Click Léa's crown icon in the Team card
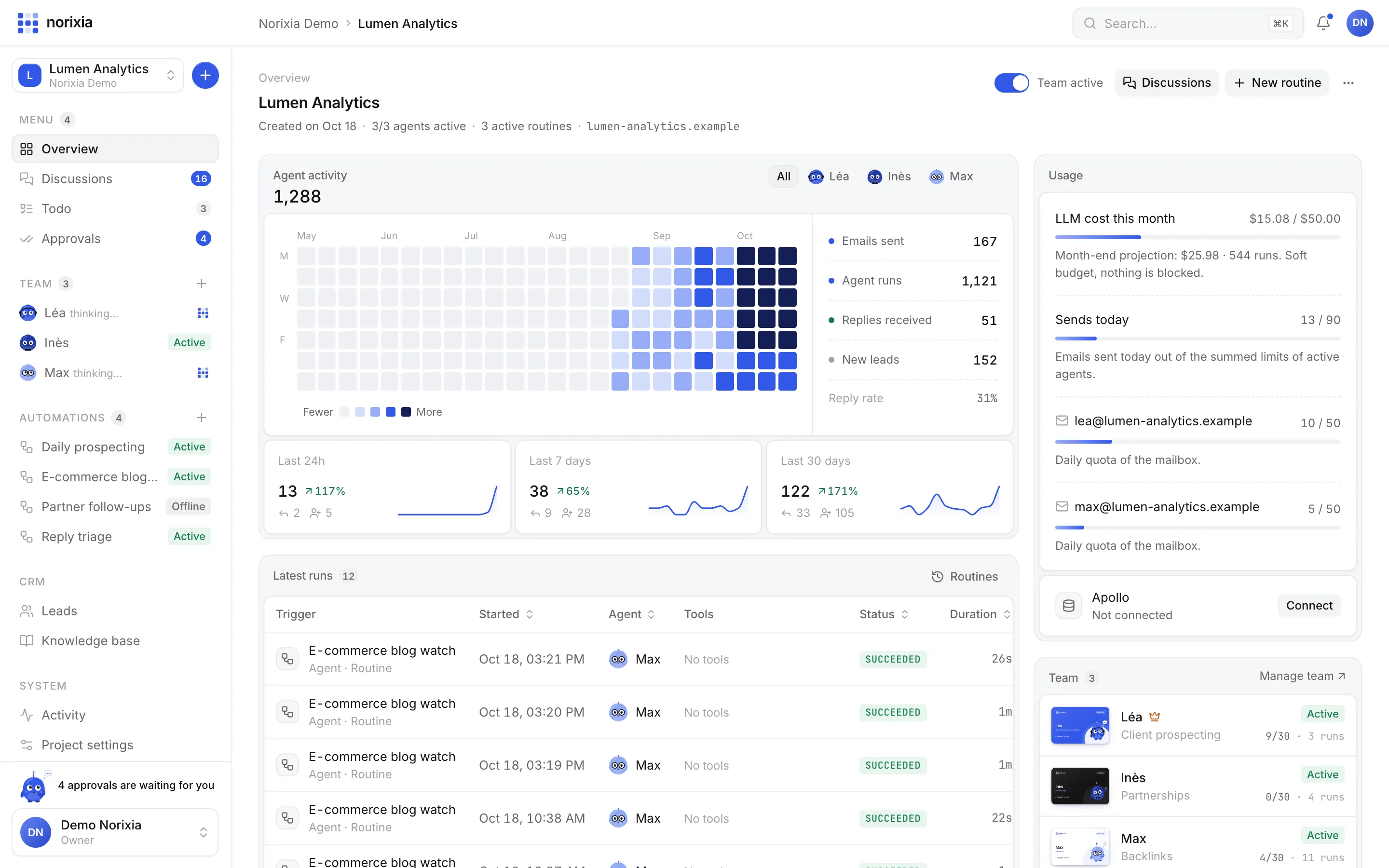Screen dimensions: 1389x868 1154,717
